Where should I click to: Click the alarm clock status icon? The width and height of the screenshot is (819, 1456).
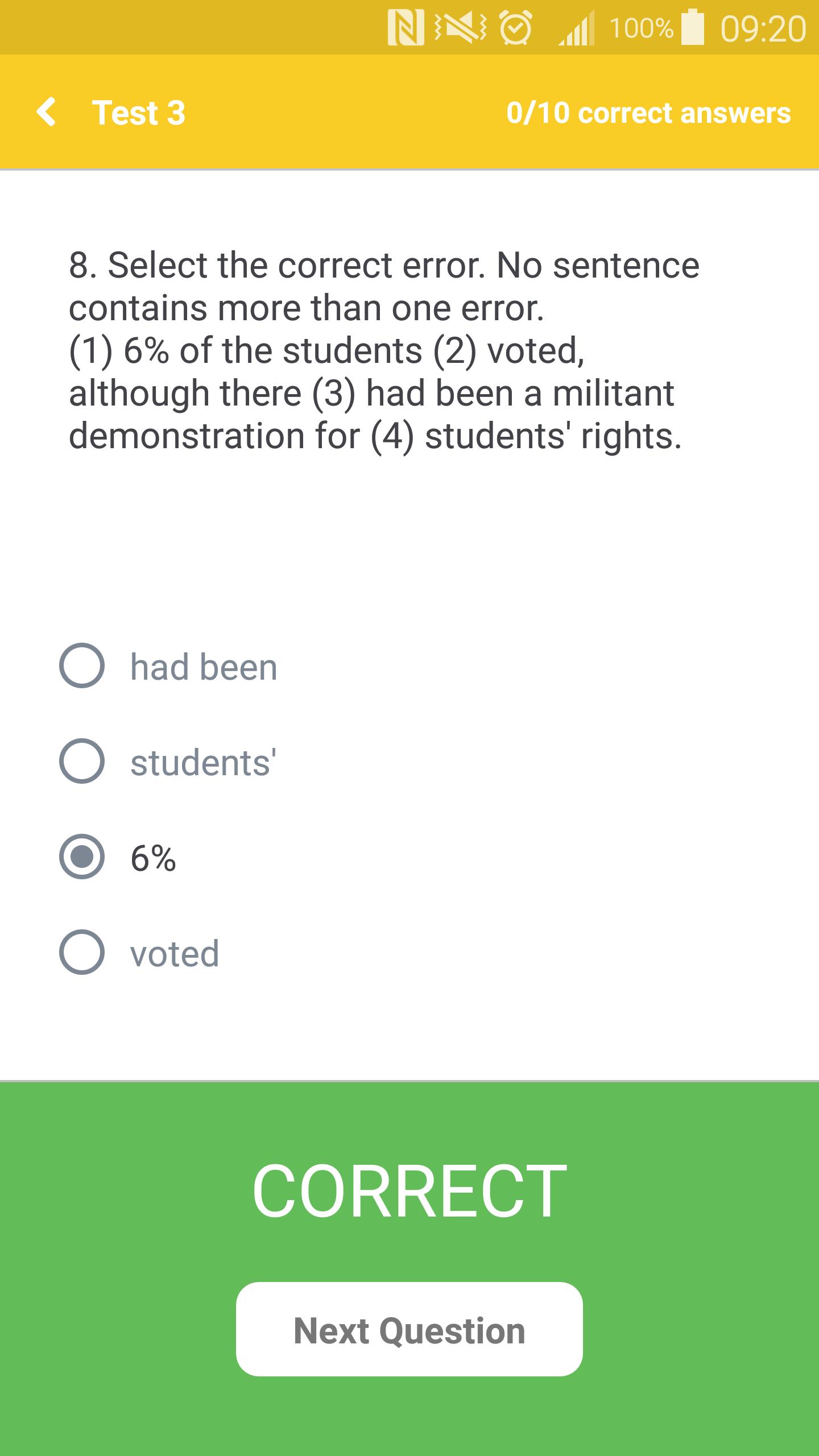(x=516, y=28)
